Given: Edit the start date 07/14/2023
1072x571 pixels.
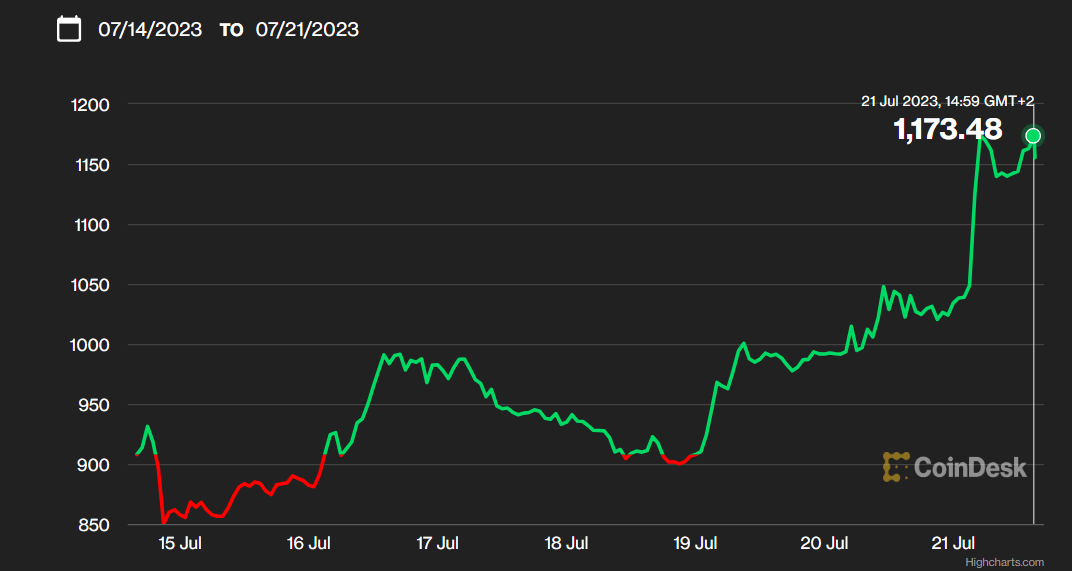Looking at the screenshot, I should click(x=150, y=29).
